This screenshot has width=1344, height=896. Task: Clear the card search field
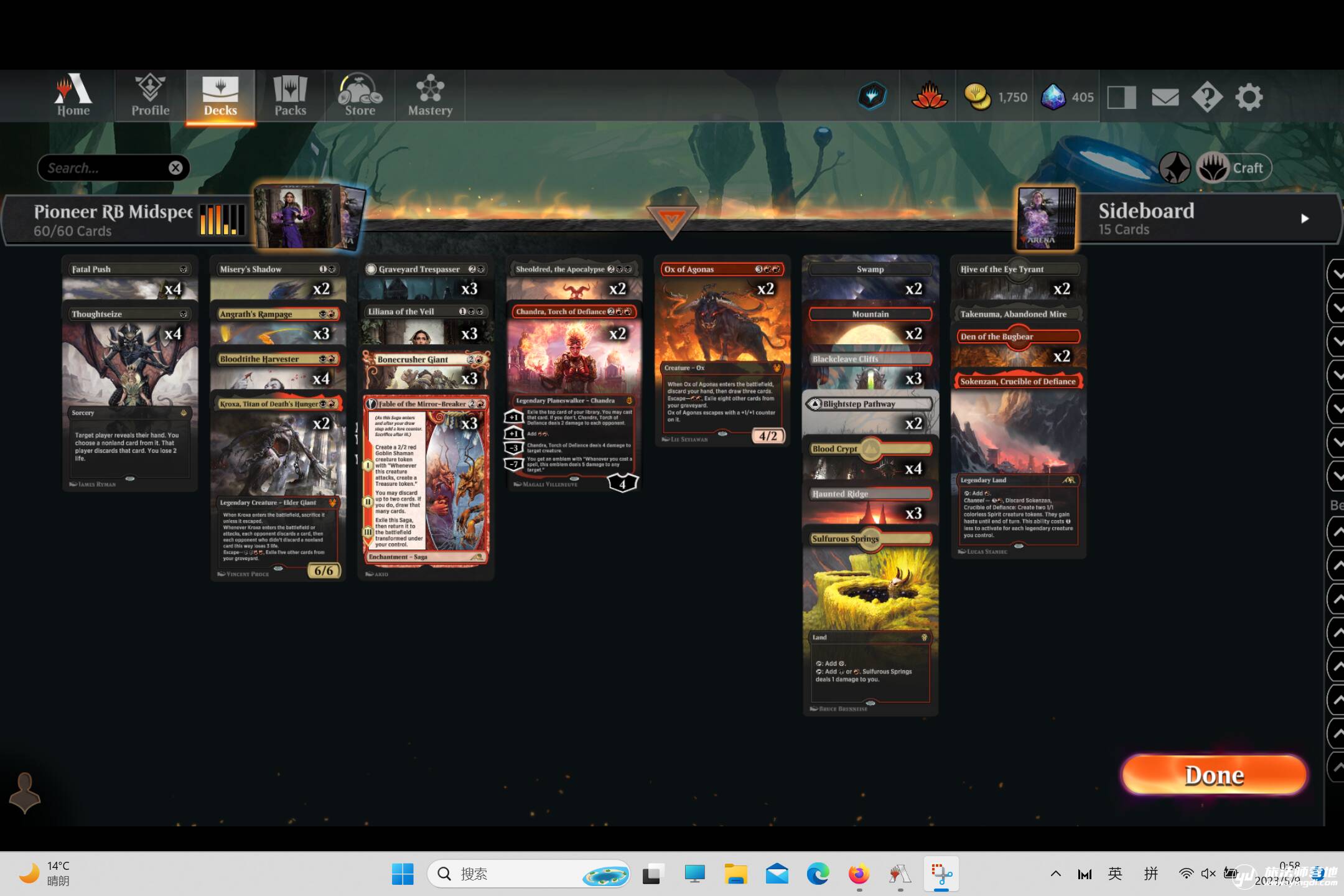coord(175,168)
